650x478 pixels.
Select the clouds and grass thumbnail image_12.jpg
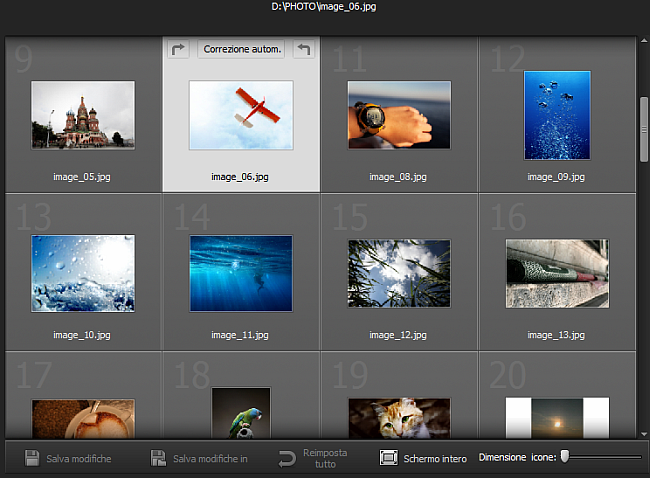pos(399,274)
